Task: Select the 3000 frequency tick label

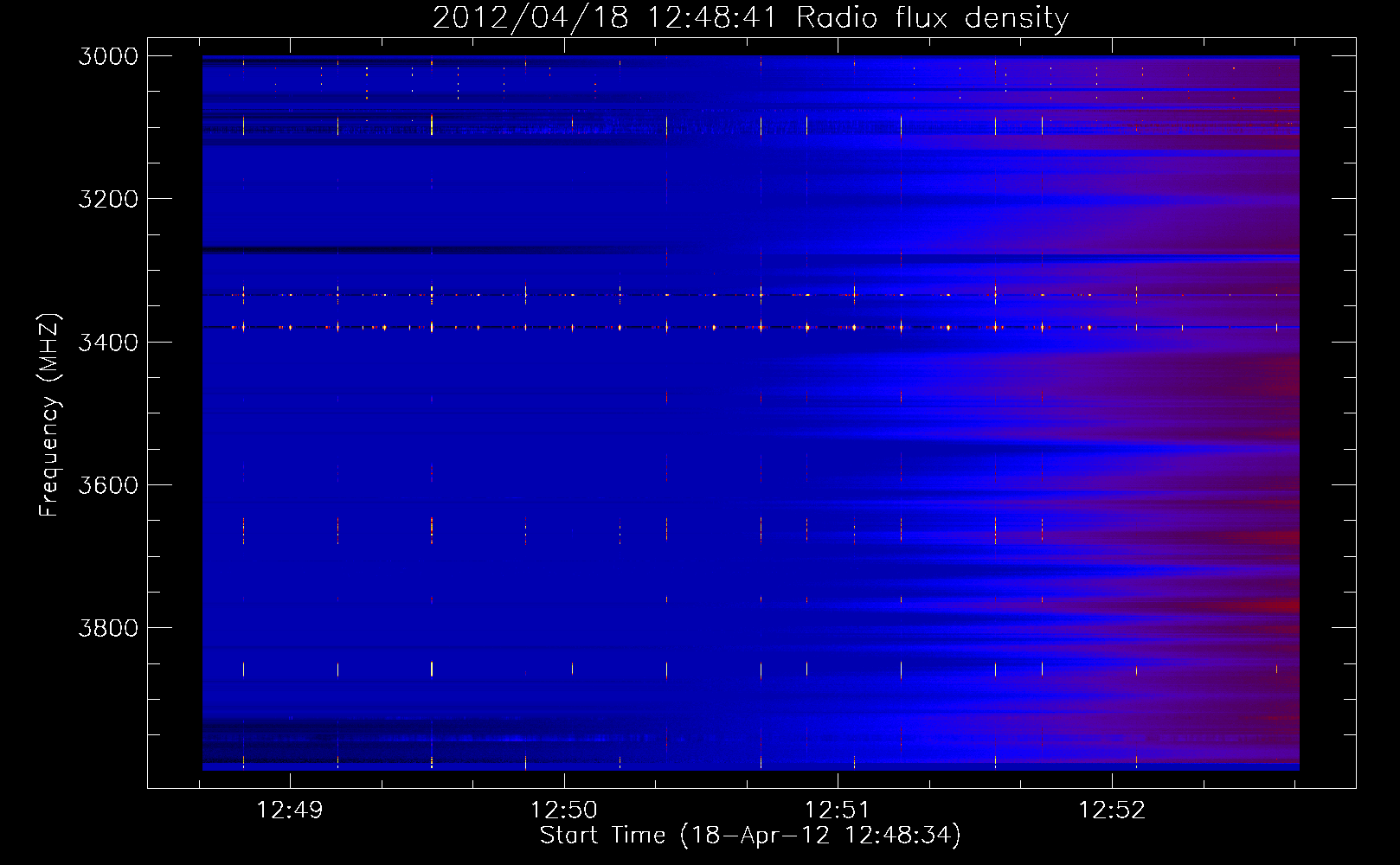Action: [108, 56]
